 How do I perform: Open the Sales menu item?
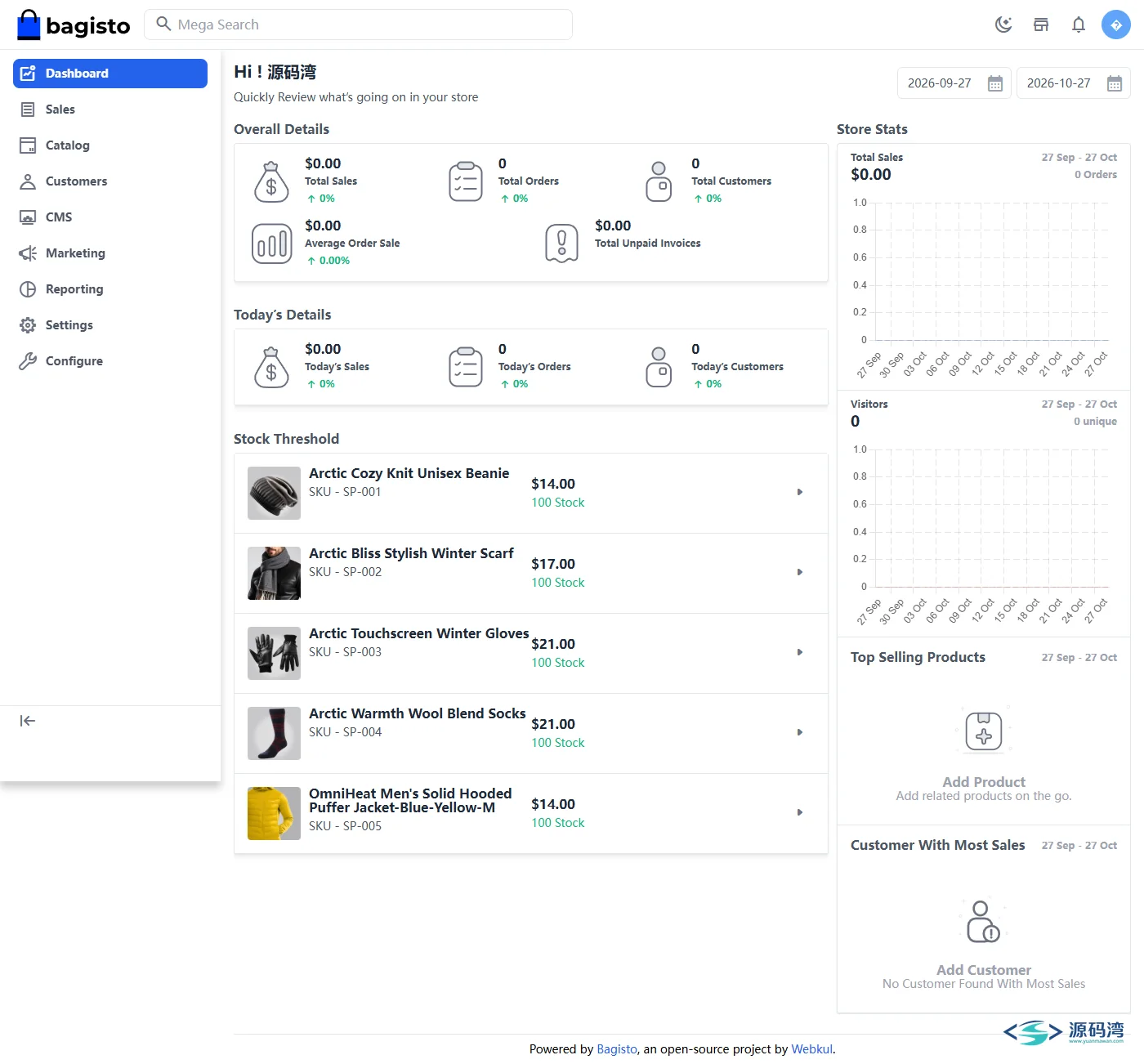110,110
